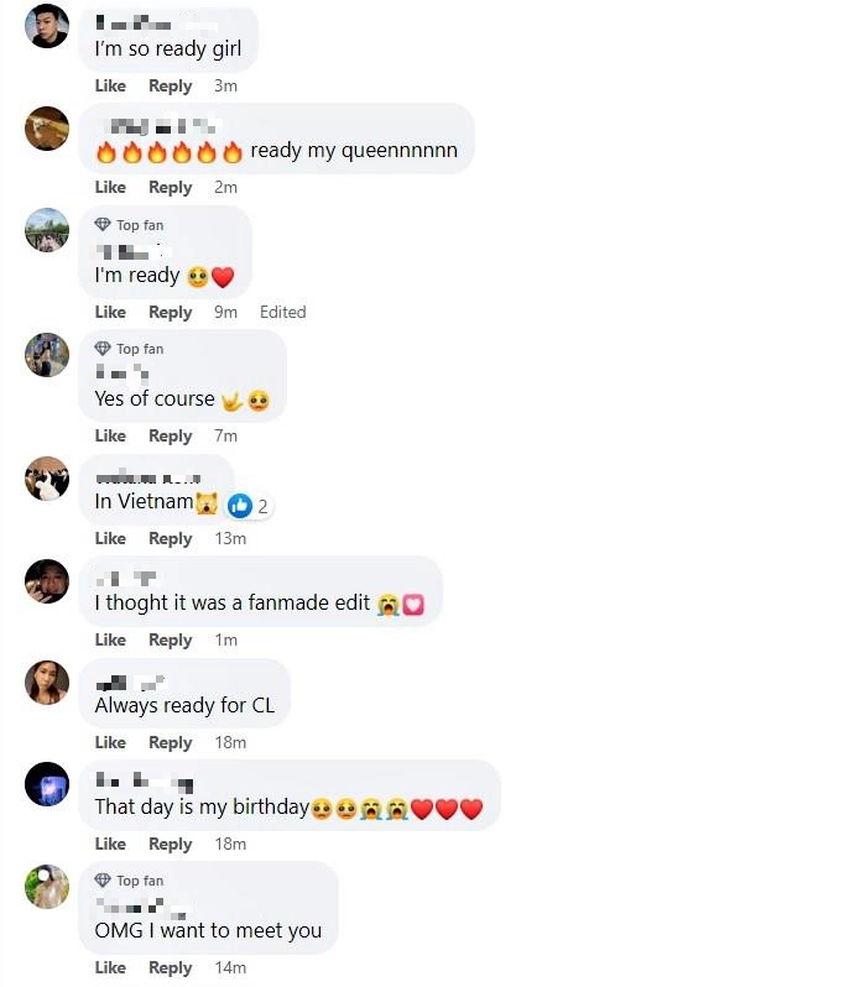
Task: Open the profile picture beside "I'm so ready girl"
Action: coord(46,26)
